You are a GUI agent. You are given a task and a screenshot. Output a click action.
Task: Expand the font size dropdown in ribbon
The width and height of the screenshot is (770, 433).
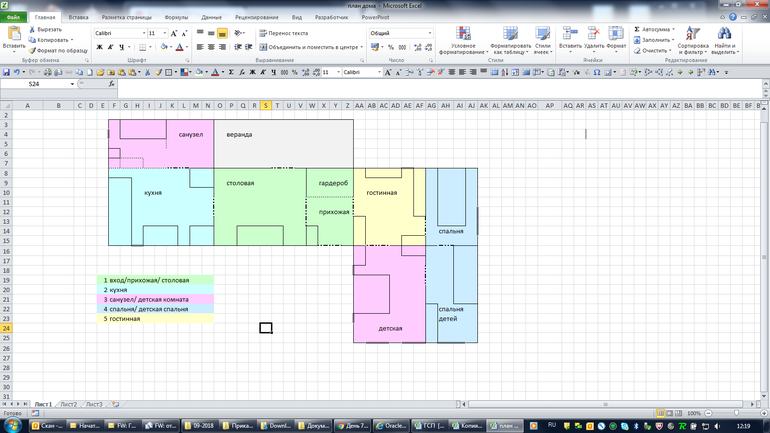tap(165, 33)
